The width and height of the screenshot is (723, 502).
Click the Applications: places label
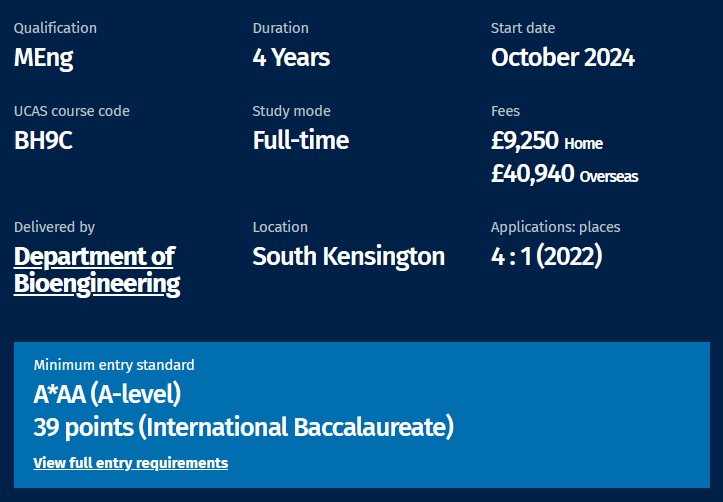click(x=556, y=227)
